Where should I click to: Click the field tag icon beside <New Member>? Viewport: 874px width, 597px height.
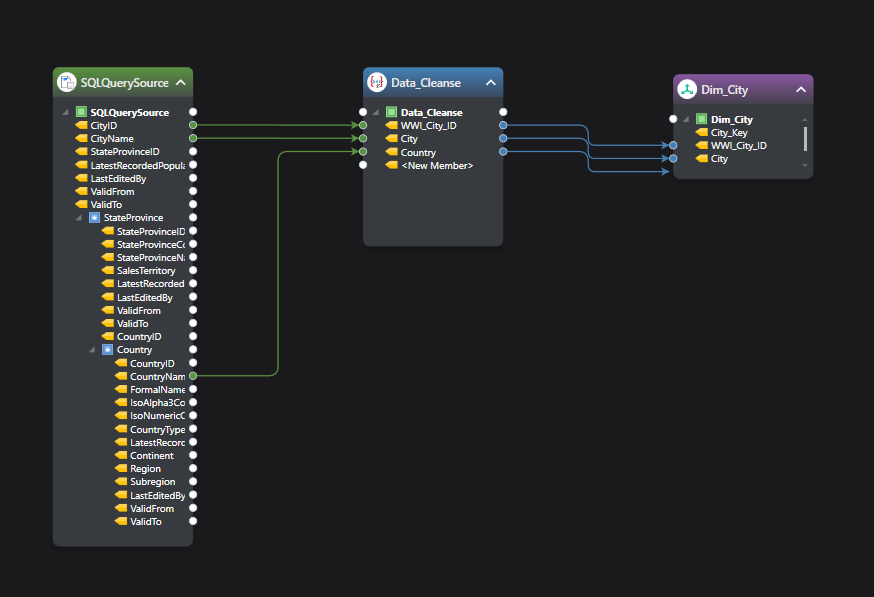pyautogui.click(x=392, y=165)
